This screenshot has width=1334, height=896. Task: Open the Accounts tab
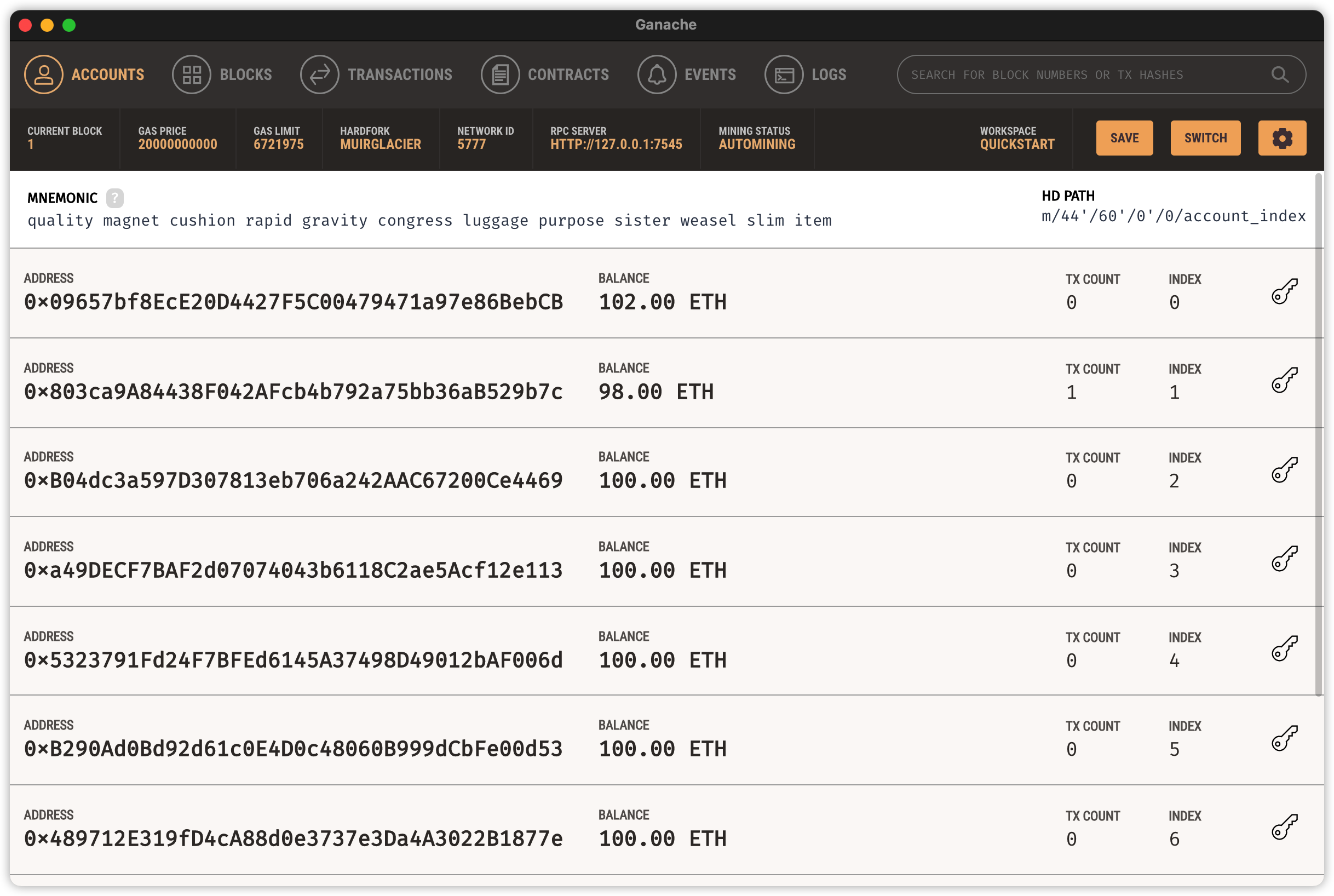point(84,74)
